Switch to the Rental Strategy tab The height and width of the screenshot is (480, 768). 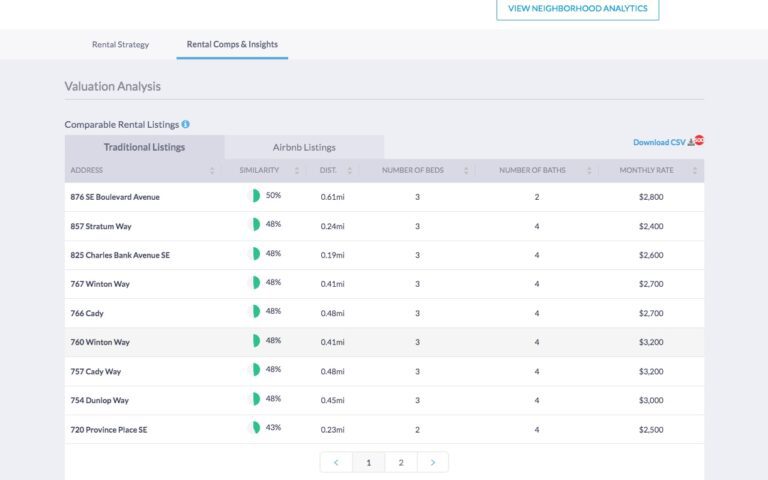[x=120, y=44]
